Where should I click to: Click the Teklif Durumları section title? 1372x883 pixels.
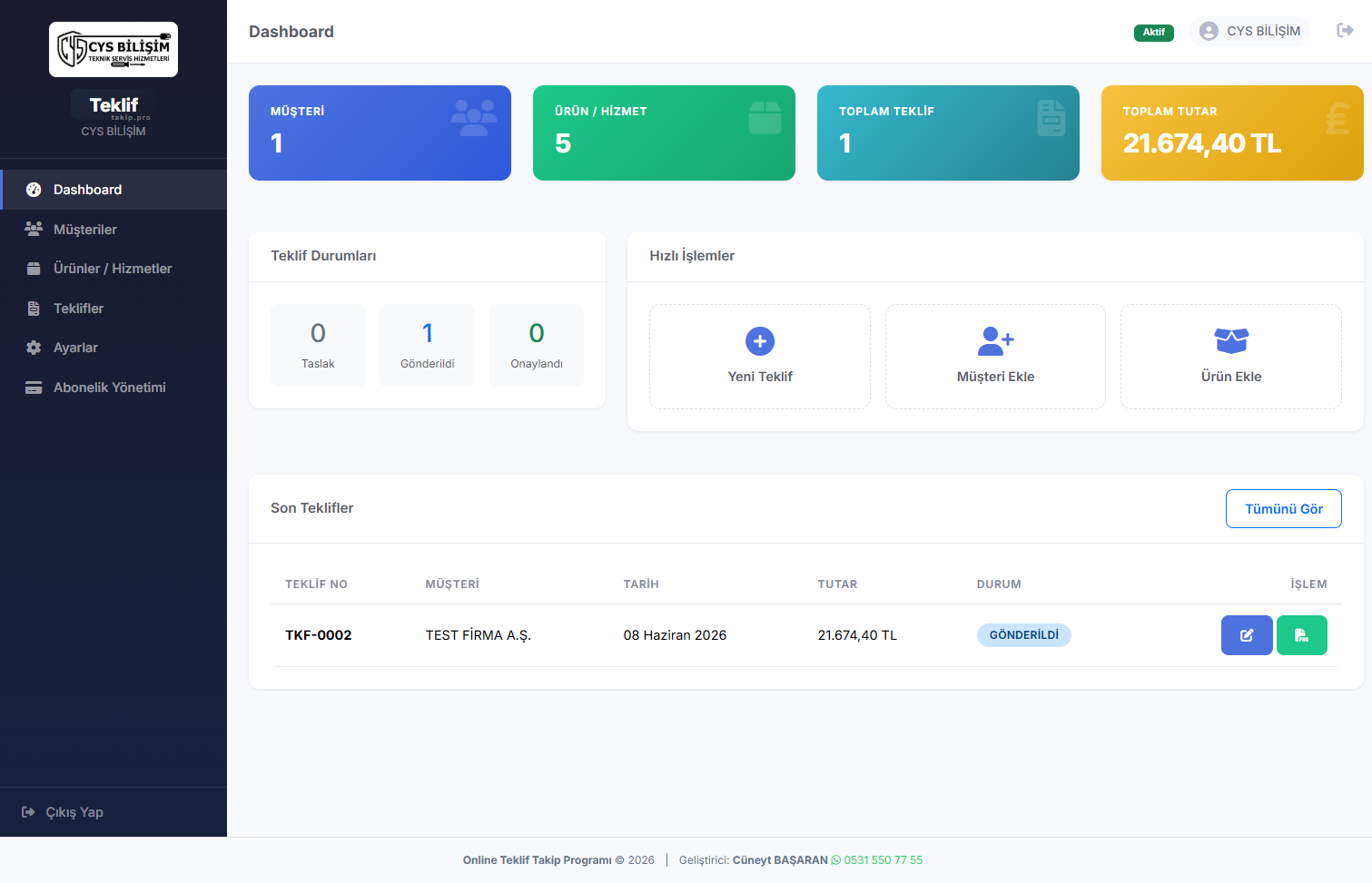coord(323,256)
